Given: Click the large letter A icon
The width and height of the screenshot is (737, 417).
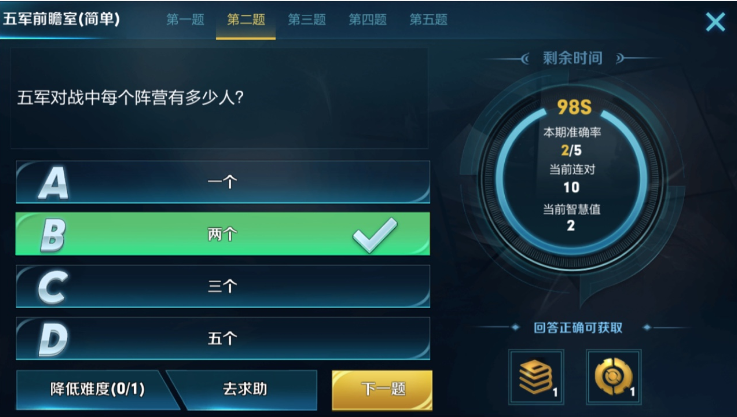Looking at the screenshot, I should (54, 182).
